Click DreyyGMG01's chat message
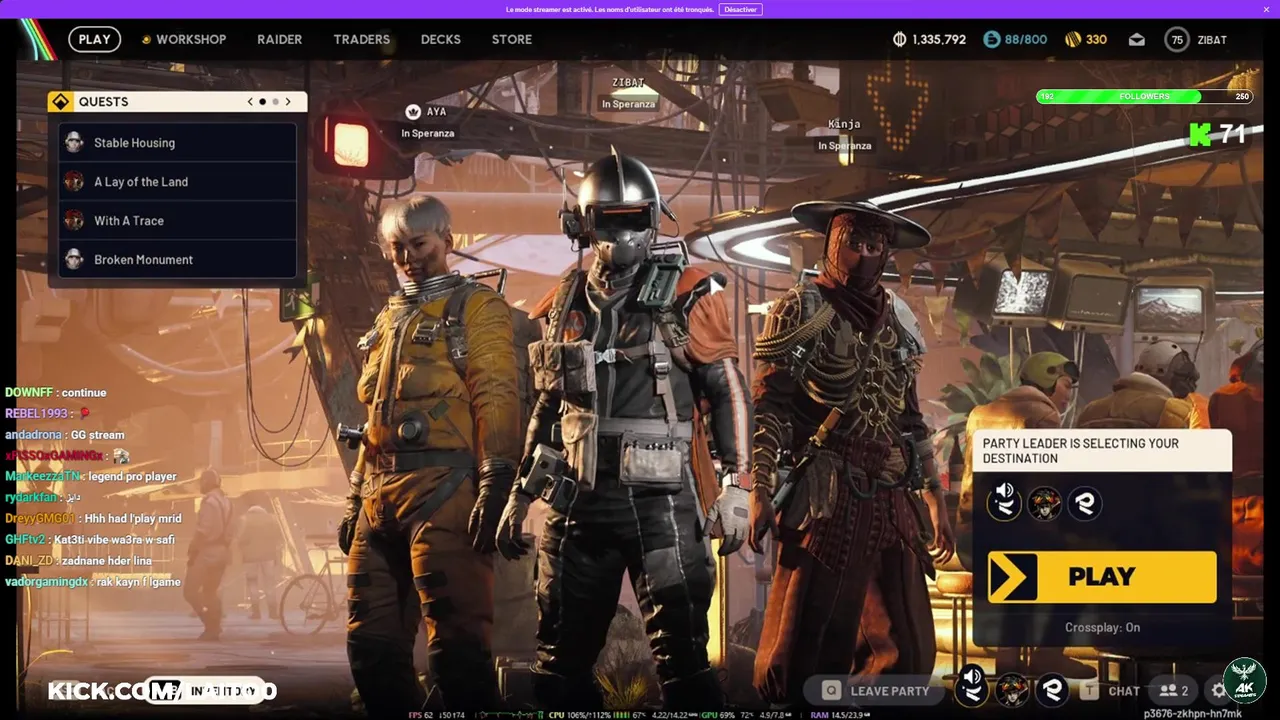The width and height of the screenshot is (1280, 720). pos(93,519)
